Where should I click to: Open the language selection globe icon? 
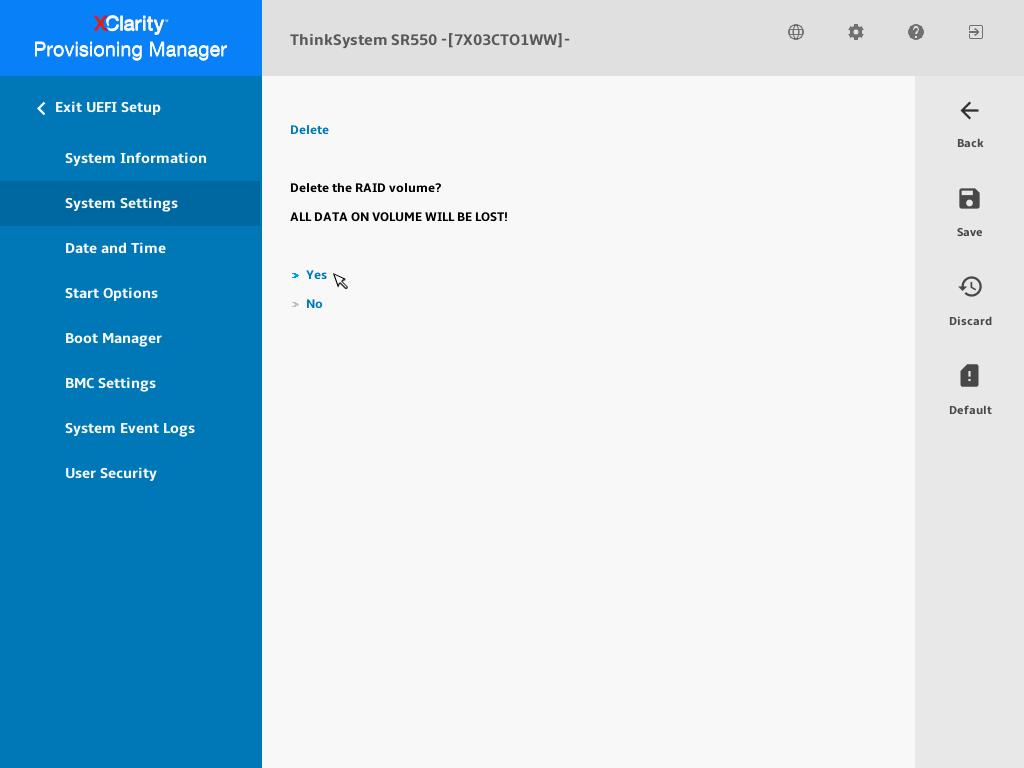796,32
